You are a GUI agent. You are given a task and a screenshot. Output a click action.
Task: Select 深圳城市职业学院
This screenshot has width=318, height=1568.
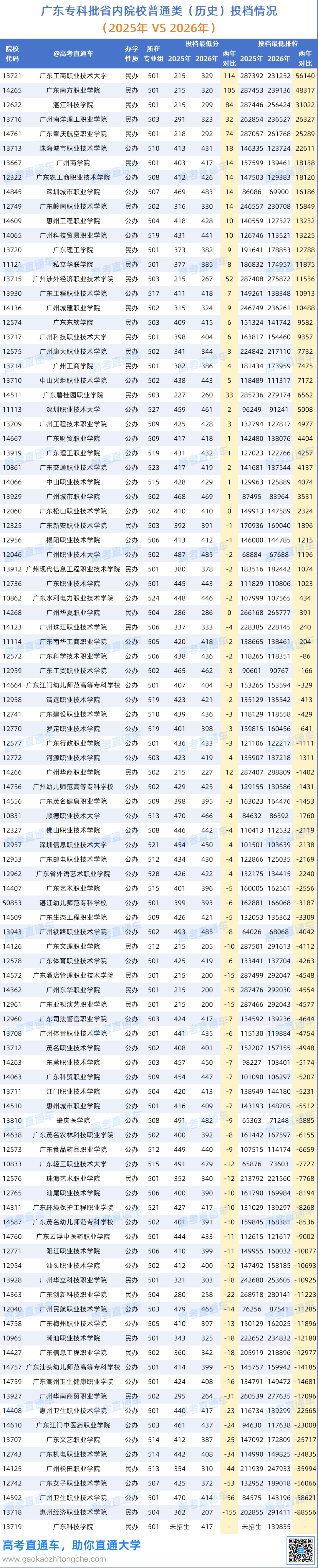point(73,192)
